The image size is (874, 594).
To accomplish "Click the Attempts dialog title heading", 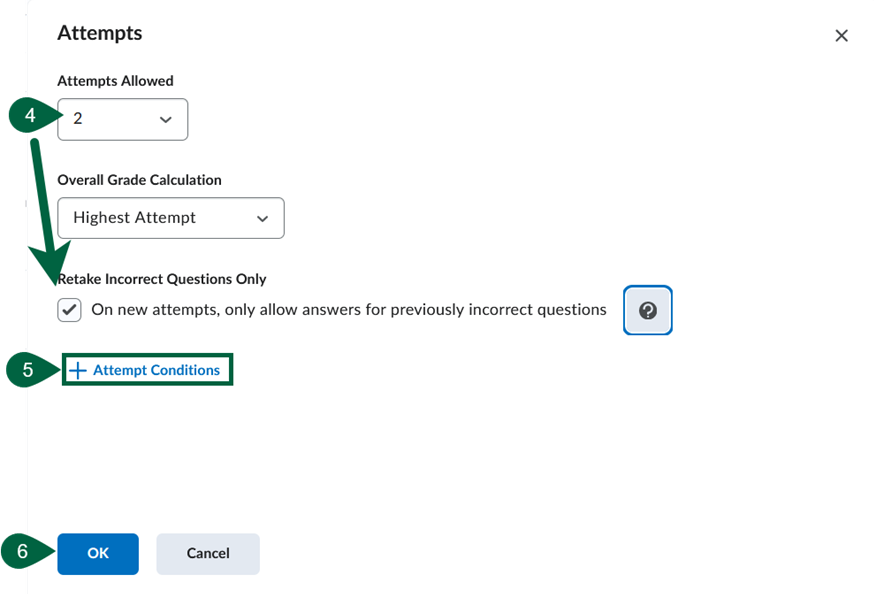I will 99,32.
